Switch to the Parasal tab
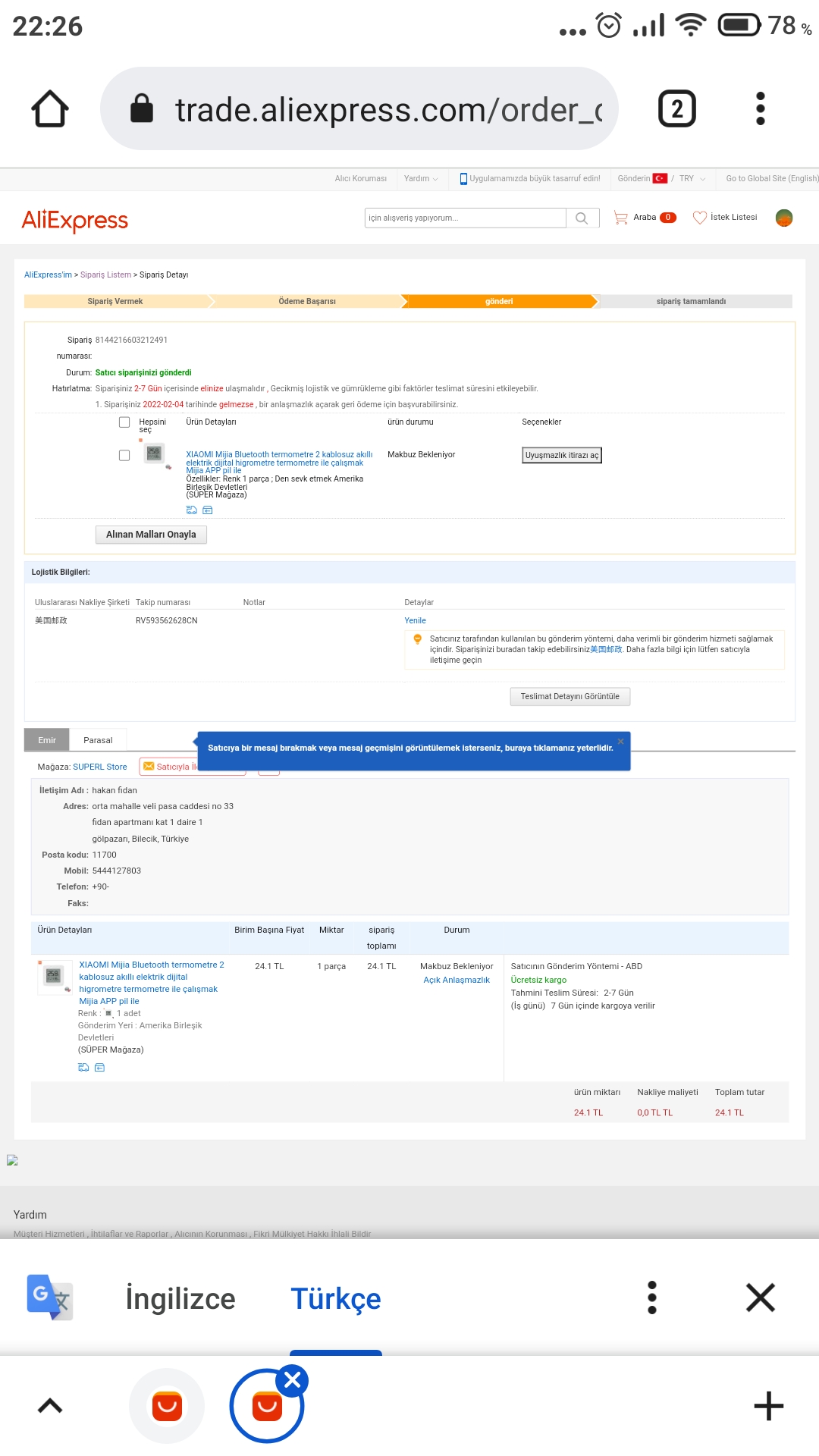The image size is (819, 1456). coord(98,740)
